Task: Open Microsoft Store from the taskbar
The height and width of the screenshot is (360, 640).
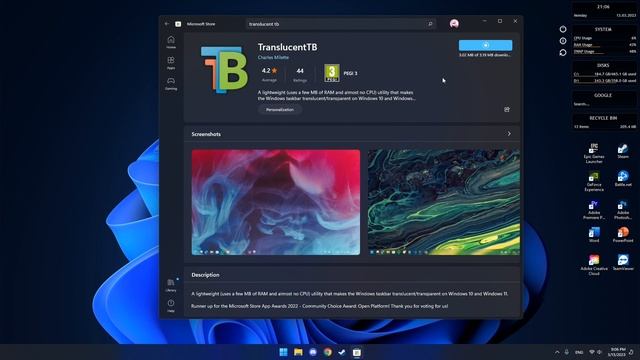Action: pos(357,352)
